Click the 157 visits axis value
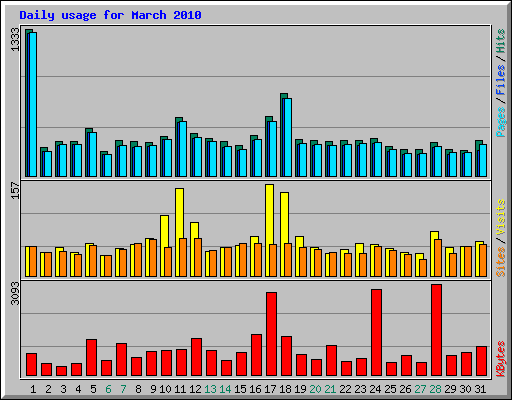 (x=15, y=190)
